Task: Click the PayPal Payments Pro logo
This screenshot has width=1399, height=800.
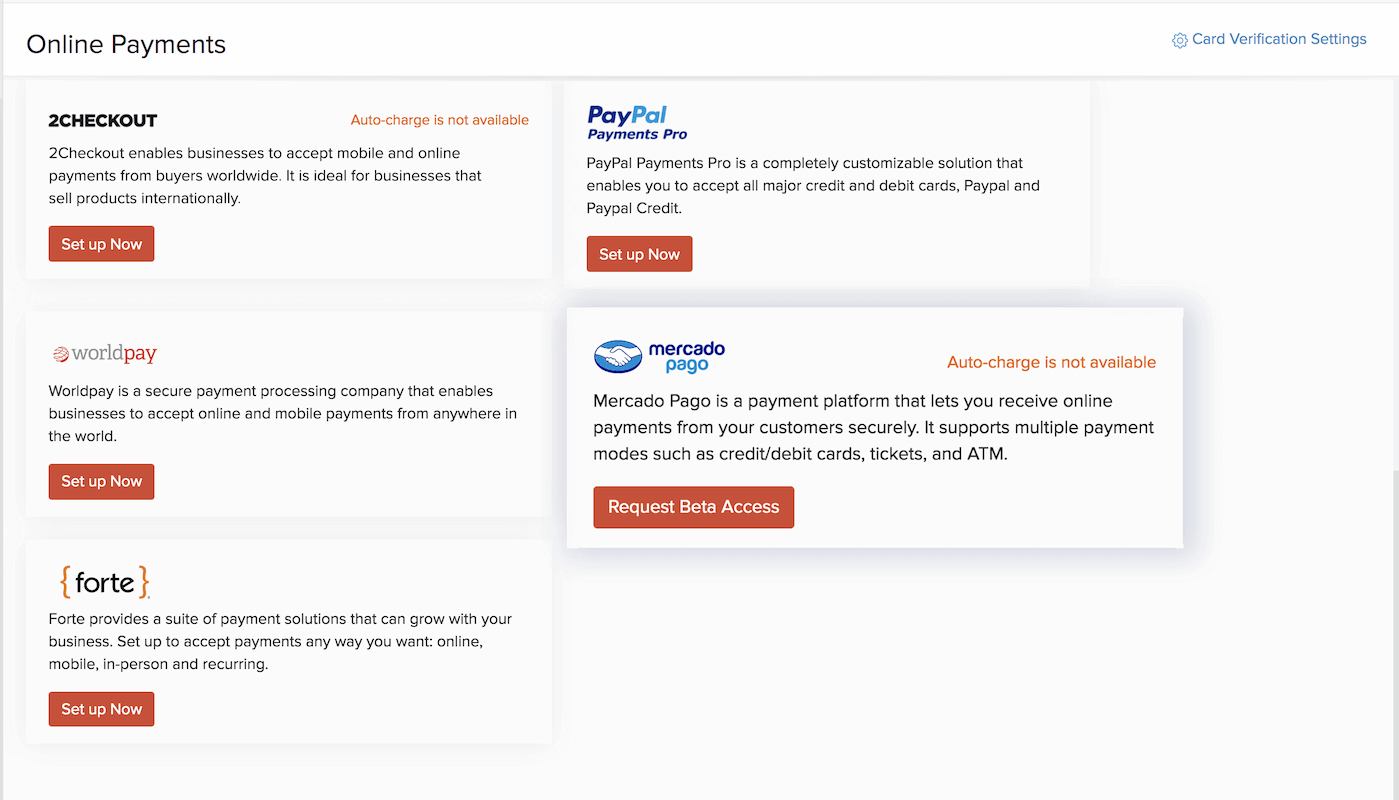Action: 636,122
